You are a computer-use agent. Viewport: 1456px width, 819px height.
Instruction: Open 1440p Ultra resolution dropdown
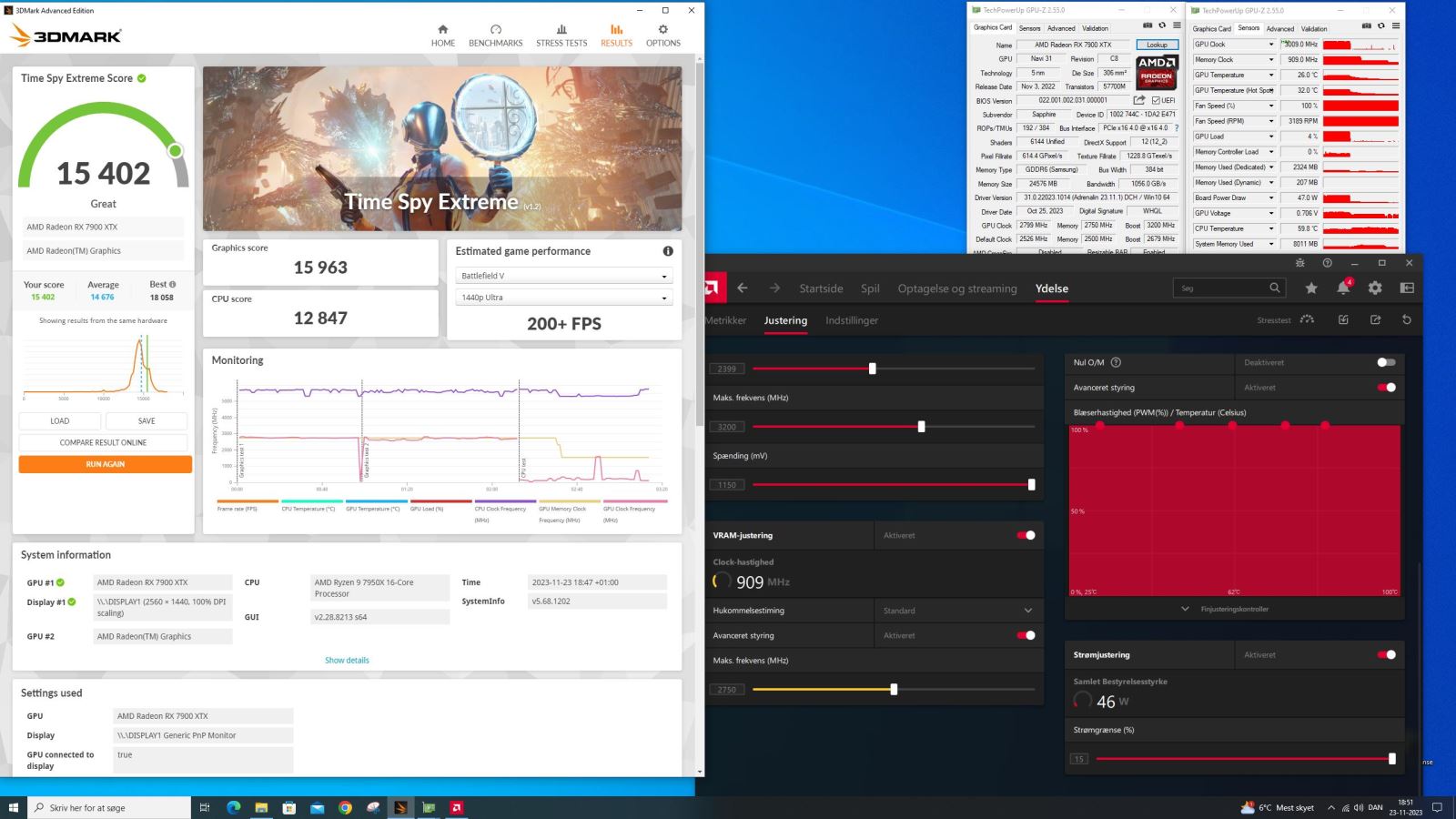tap(563, 298)
